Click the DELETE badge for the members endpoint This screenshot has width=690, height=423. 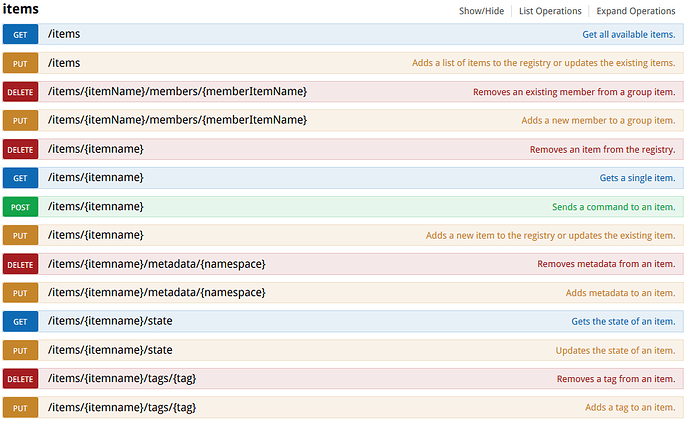click(x=20, y=92)
